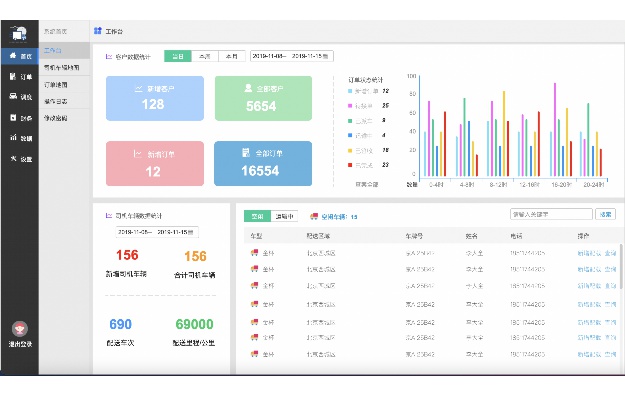Click the 姓名 column header

point(472,236)
